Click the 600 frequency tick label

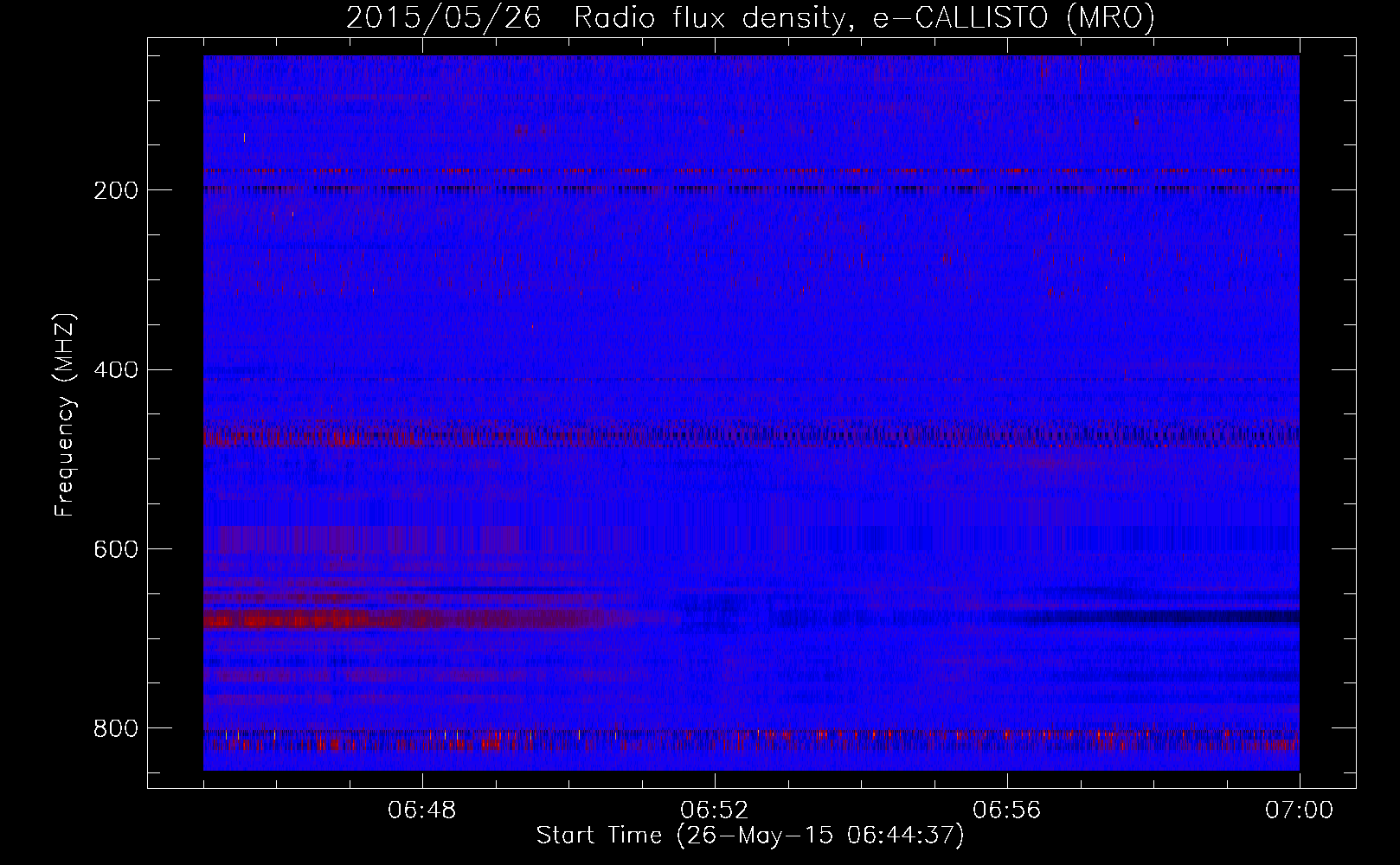pyautogui.click(x=115, y=550)
